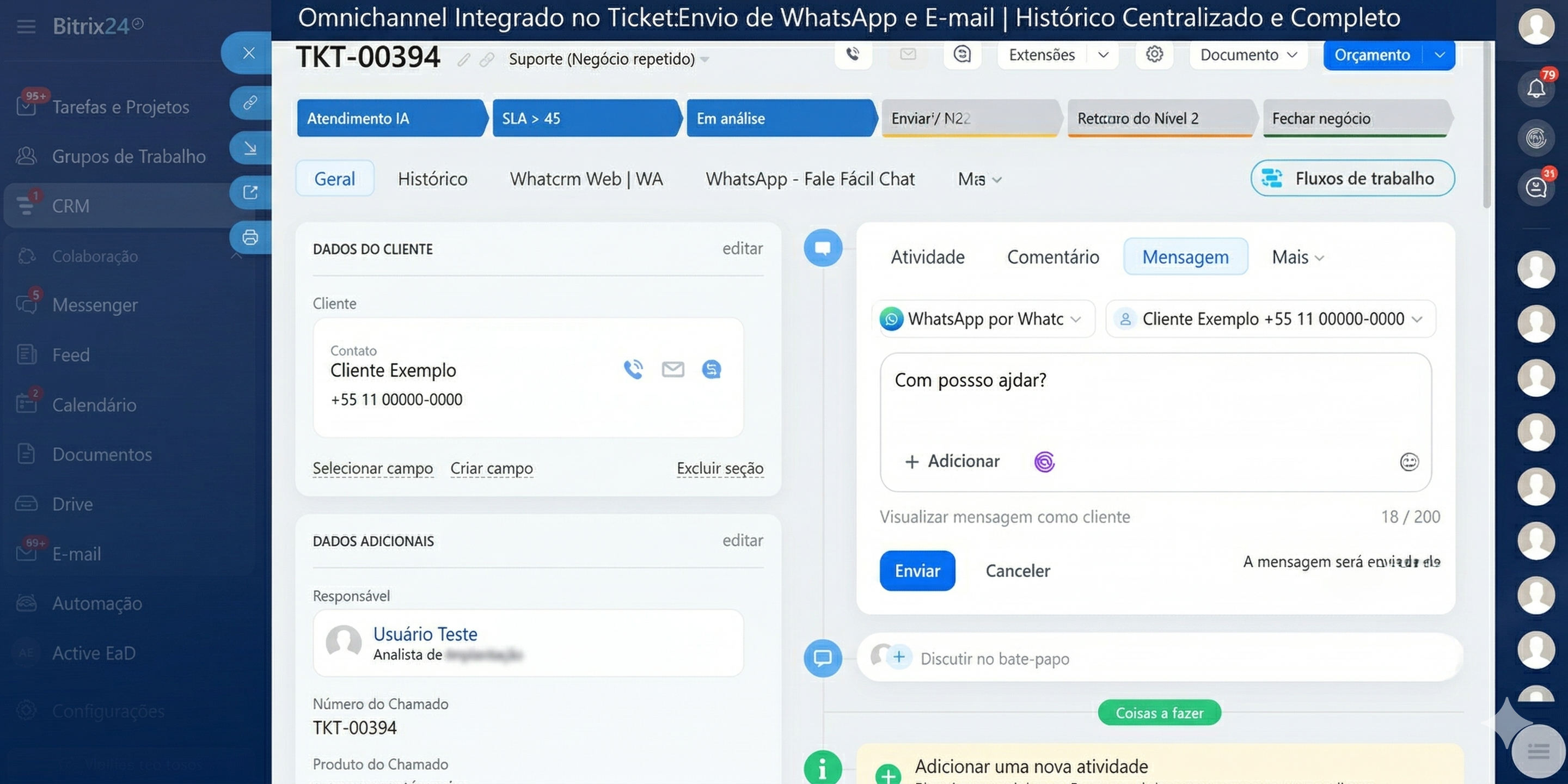
Task: Print the ticket using printer icon
Action: pos(250,237)
